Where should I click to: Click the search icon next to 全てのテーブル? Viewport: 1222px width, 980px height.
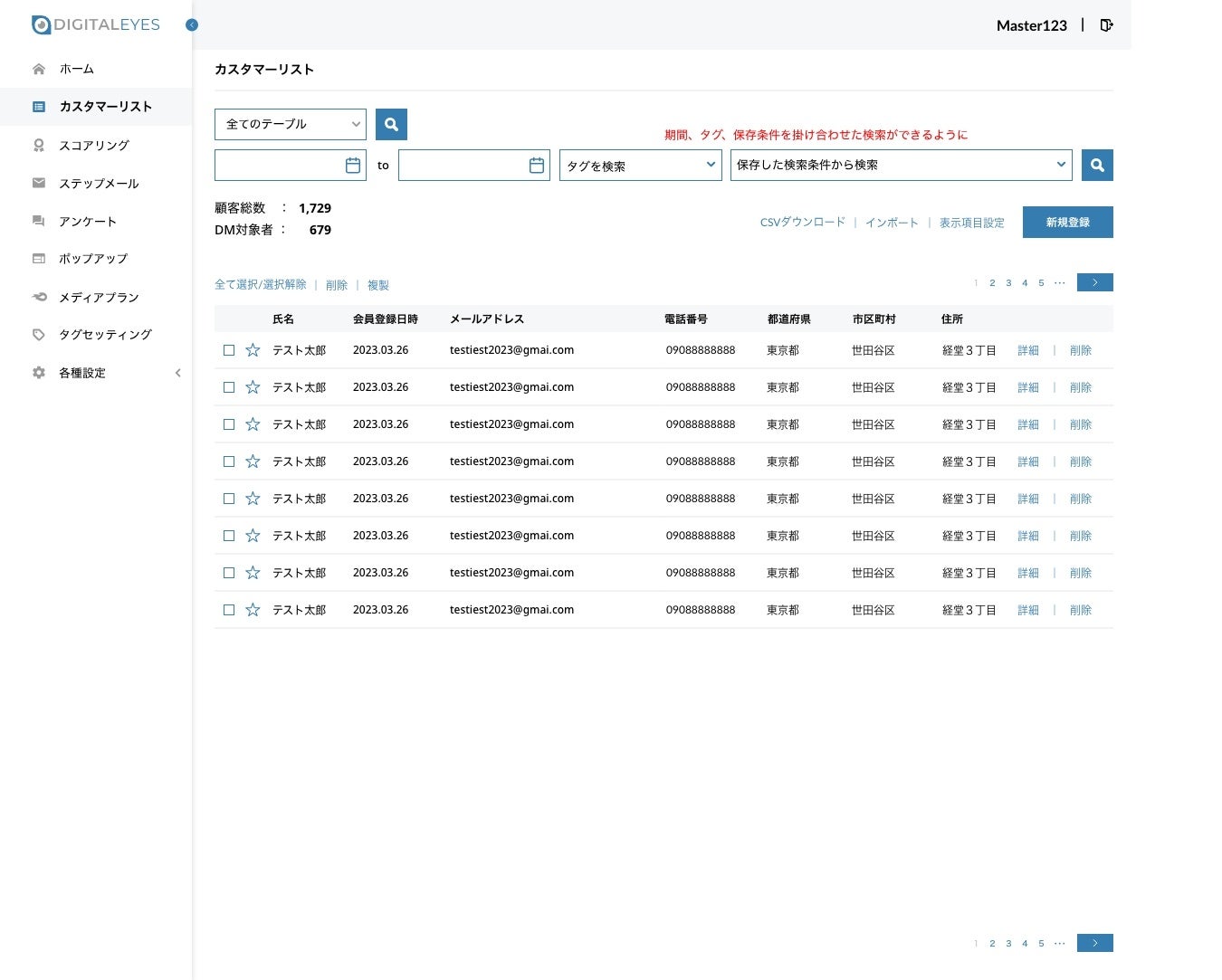(x=391, y=124)
